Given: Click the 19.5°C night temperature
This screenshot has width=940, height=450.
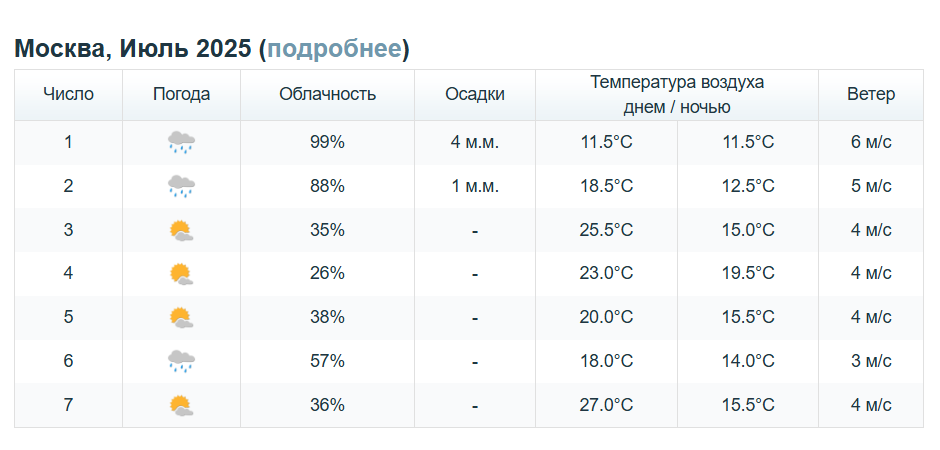Looking at the screenshot, I should click(748, 274).
